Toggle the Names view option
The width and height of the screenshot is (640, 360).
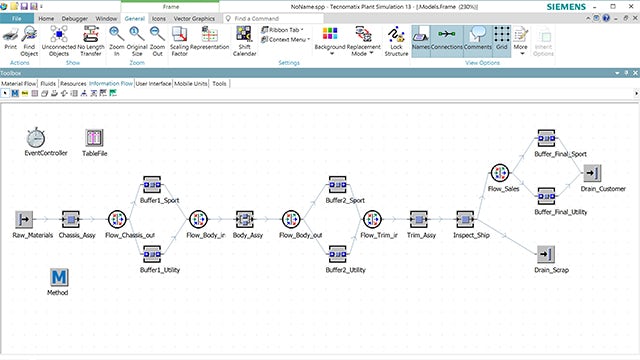[x=420, y=41]
